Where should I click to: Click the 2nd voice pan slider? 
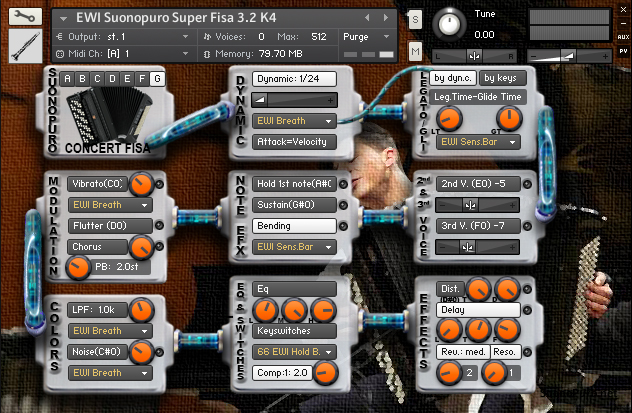(478, 205)
